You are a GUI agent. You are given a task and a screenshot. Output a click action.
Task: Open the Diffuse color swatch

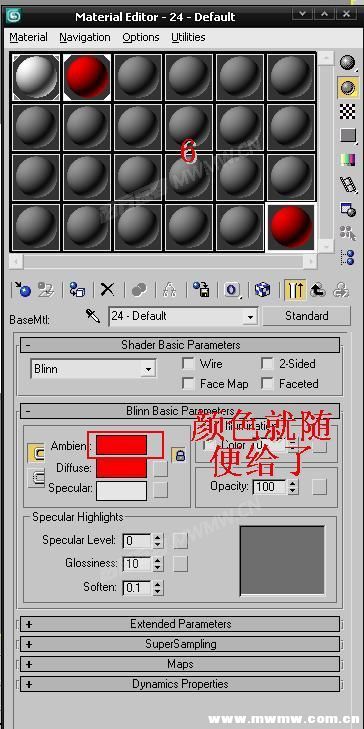pyautogui.click(x=121, y=468)
